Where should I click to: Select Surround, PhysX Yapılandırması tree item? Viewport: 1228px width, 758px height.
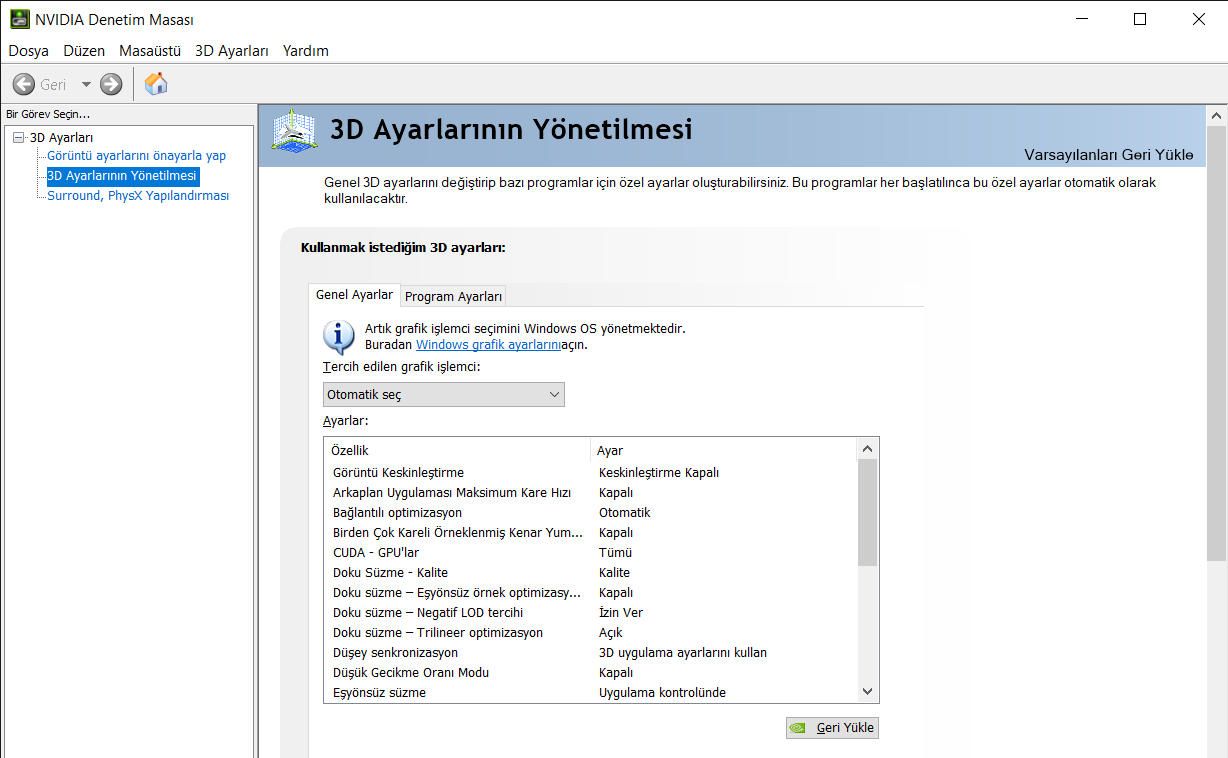click(x=138, y=196)
